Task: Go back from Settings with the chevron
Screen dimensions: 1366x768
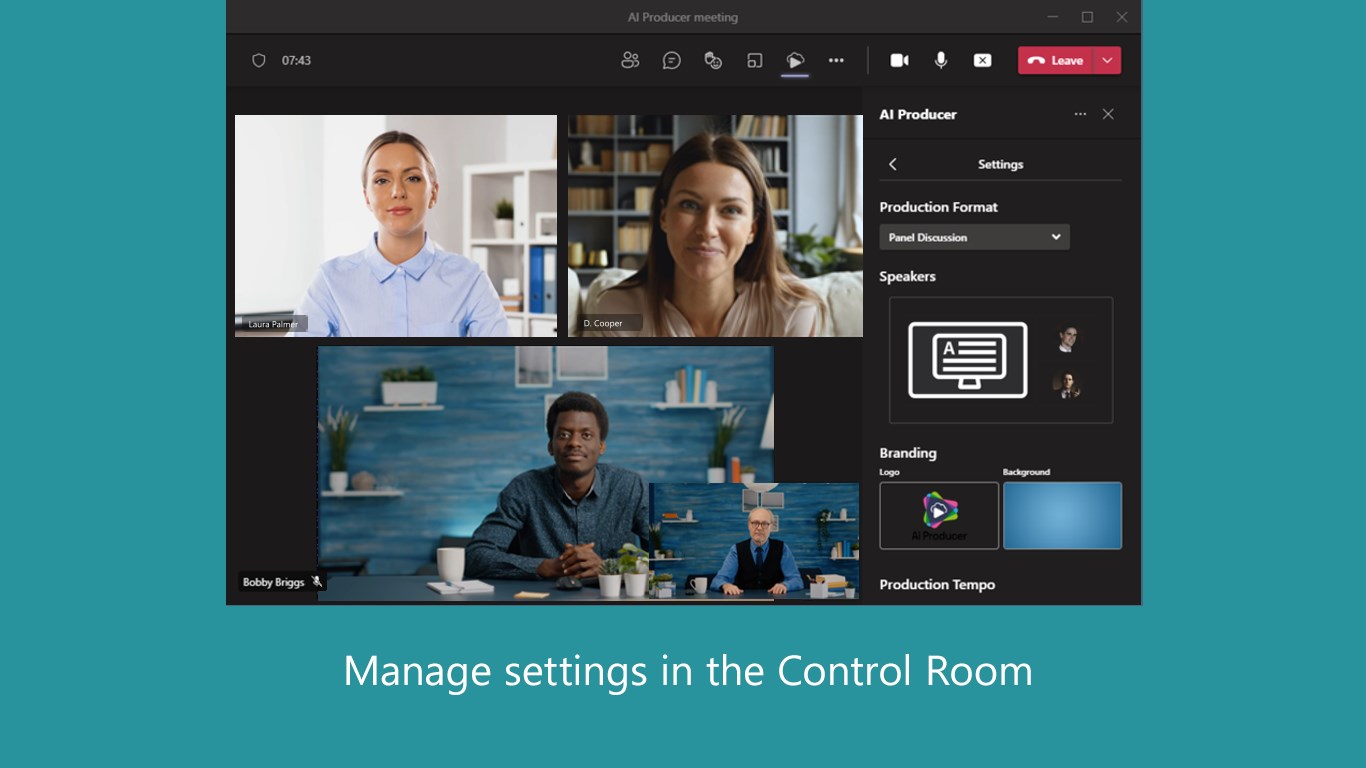Action: point(893,164)
